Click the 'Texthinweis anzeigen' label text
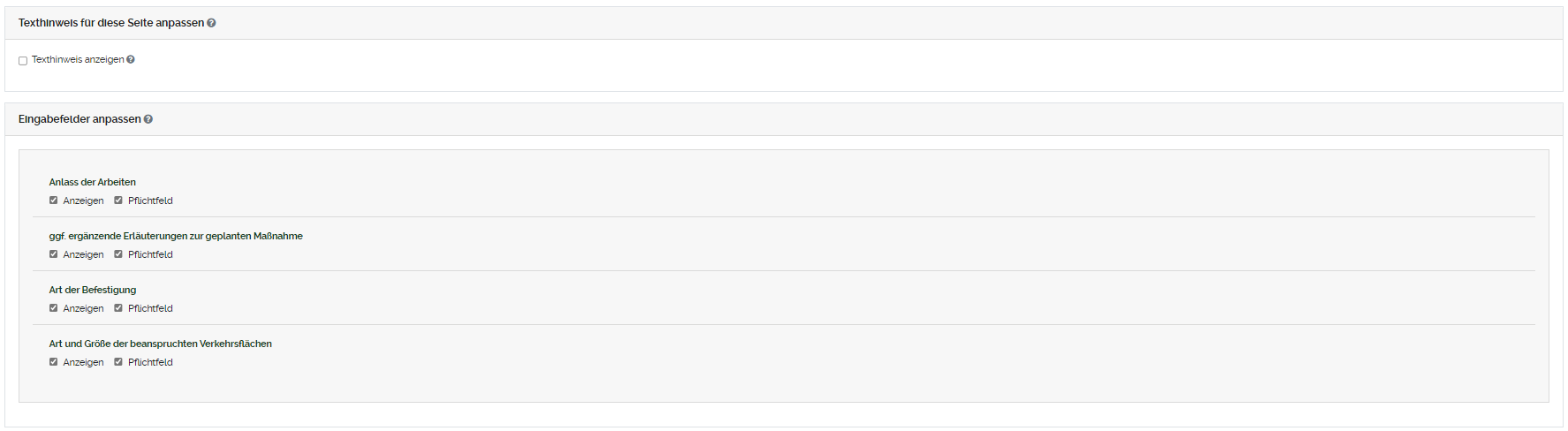 click(x=78, y=60)
